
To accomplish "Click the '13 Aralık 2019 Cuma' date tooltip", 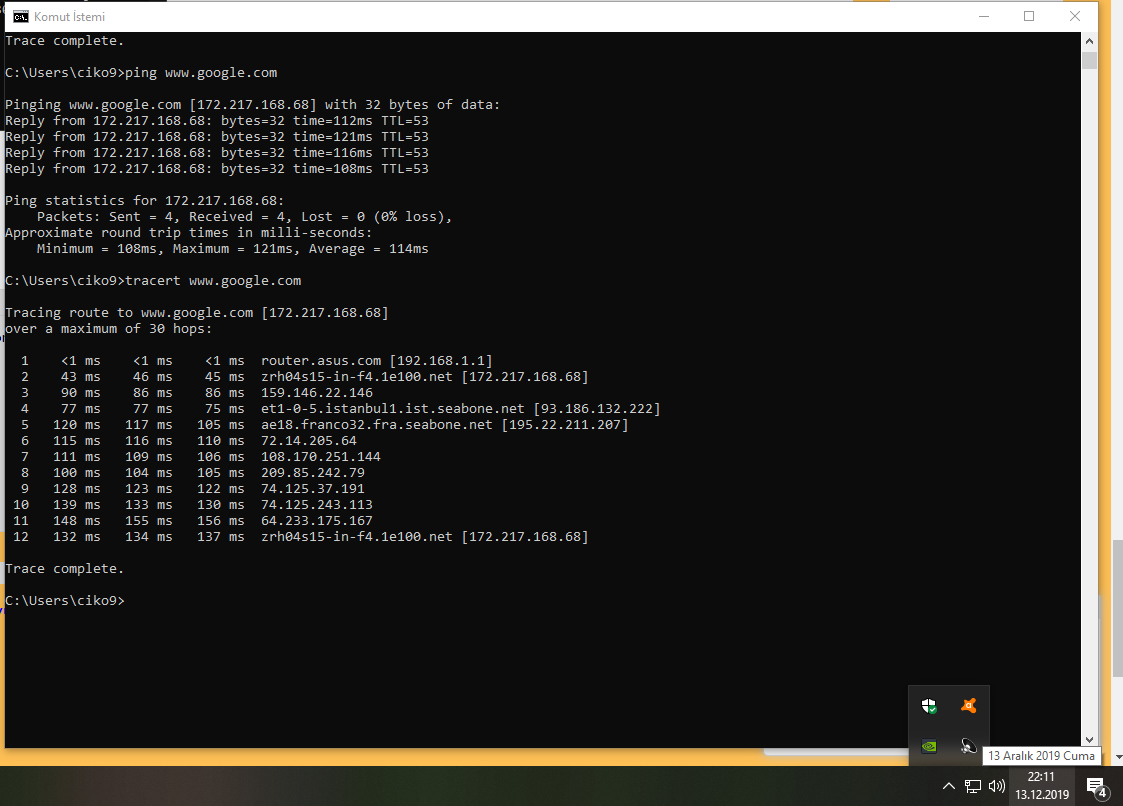I will pyautogui.click(x=1041, y=756).
